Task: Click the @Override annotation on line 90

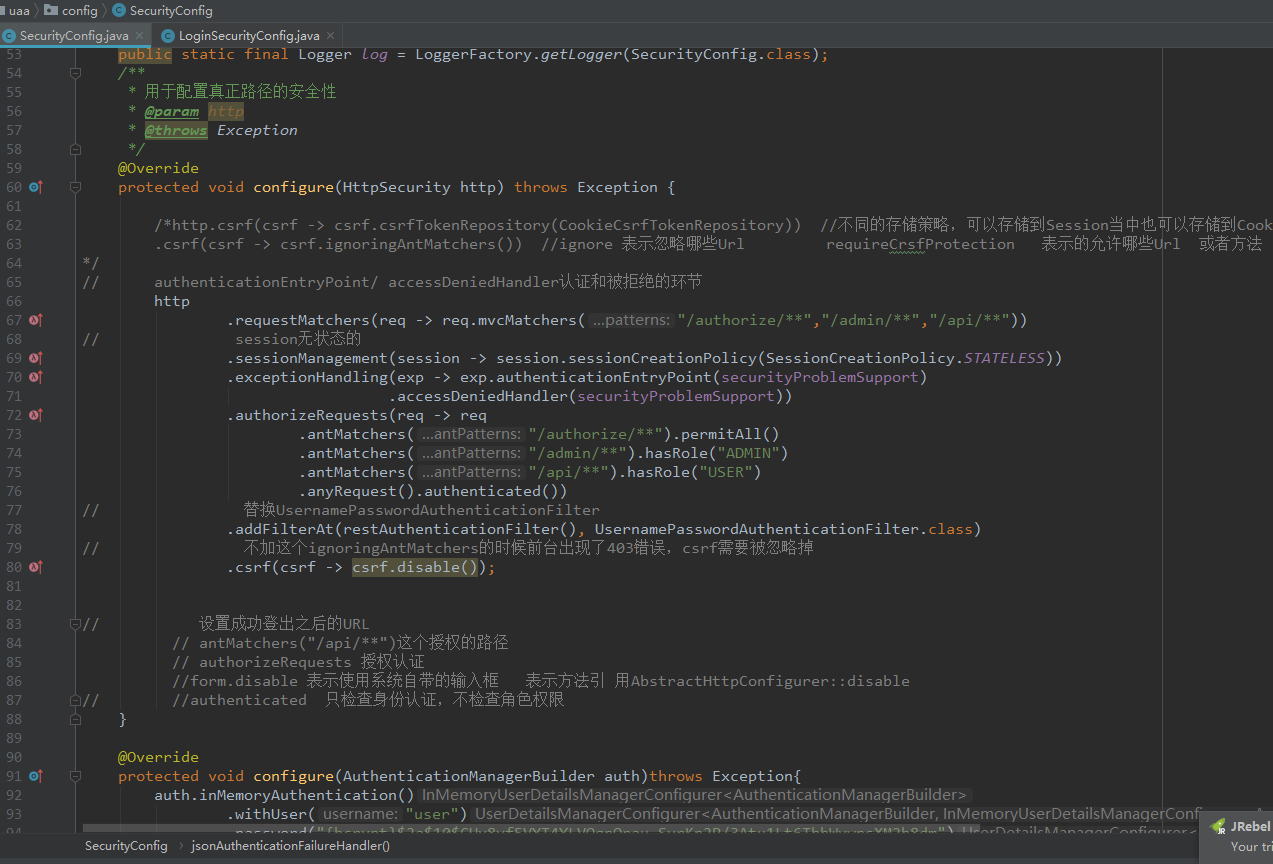Action: [x=158, y=757]
